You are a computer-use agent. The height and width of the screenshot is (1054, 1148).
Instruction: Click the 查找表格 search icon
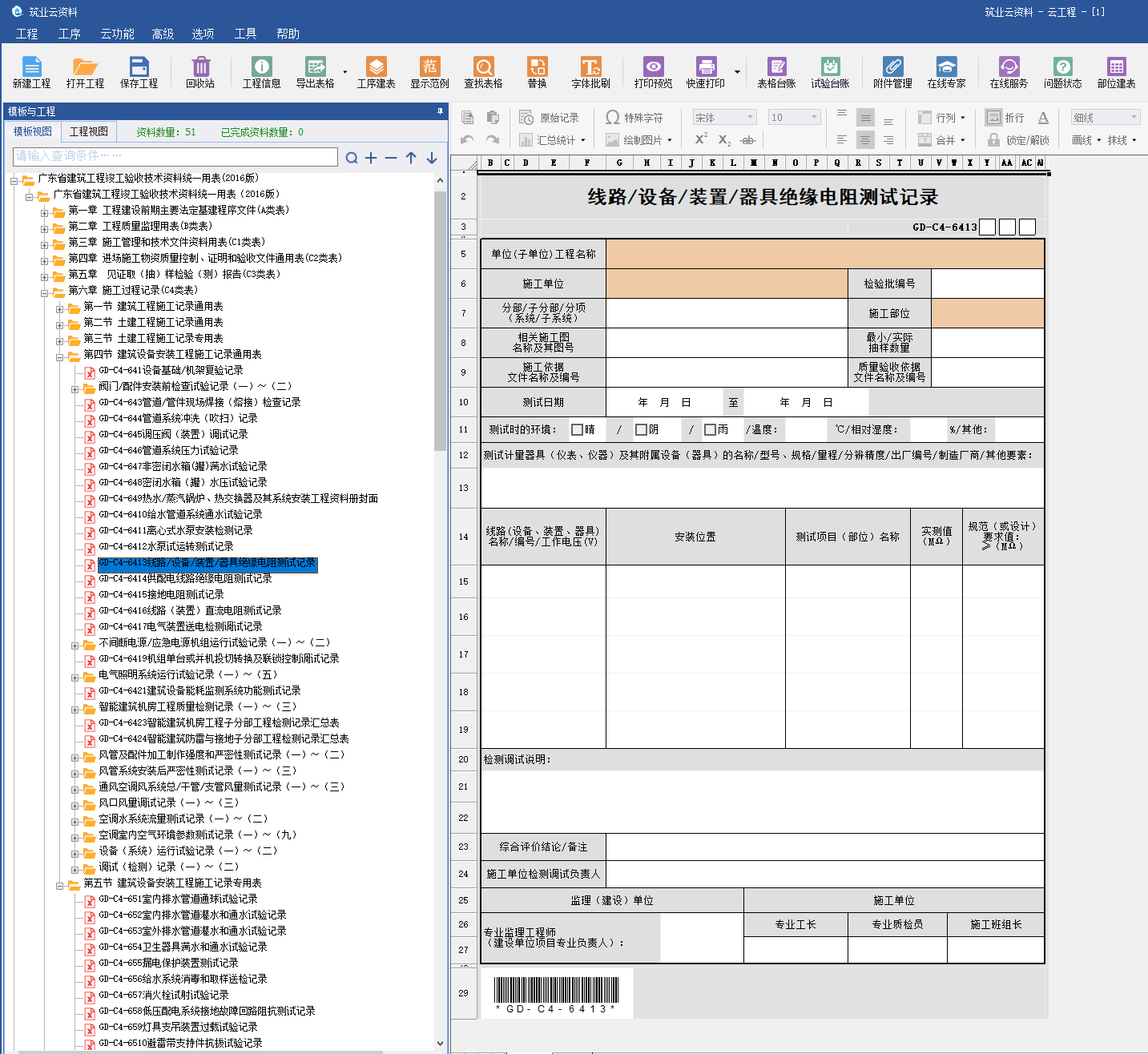point(484,72)
